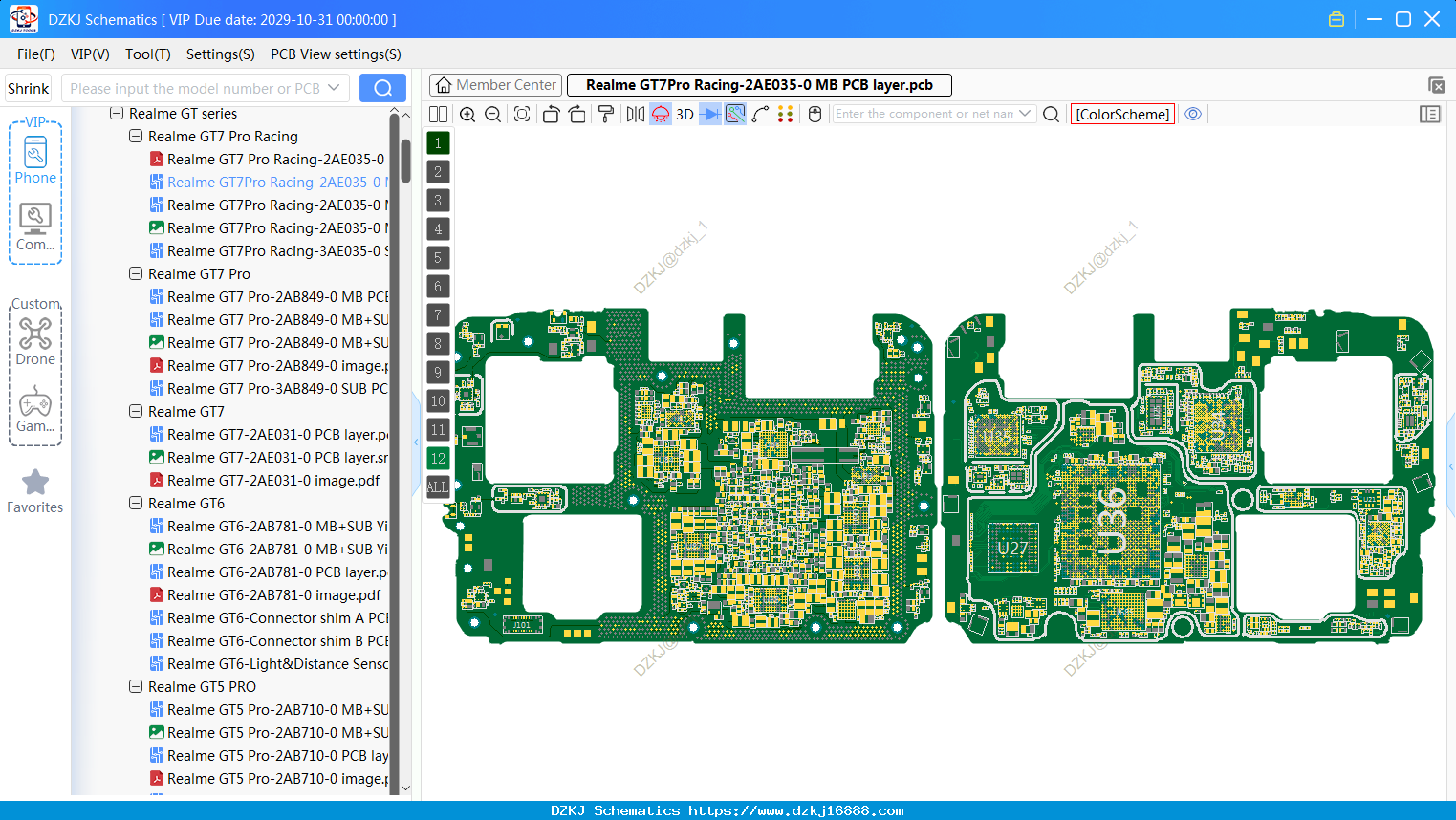Click the window restore tab icon at top right
Screen dimensions: 1456x820
[1436, 85]
